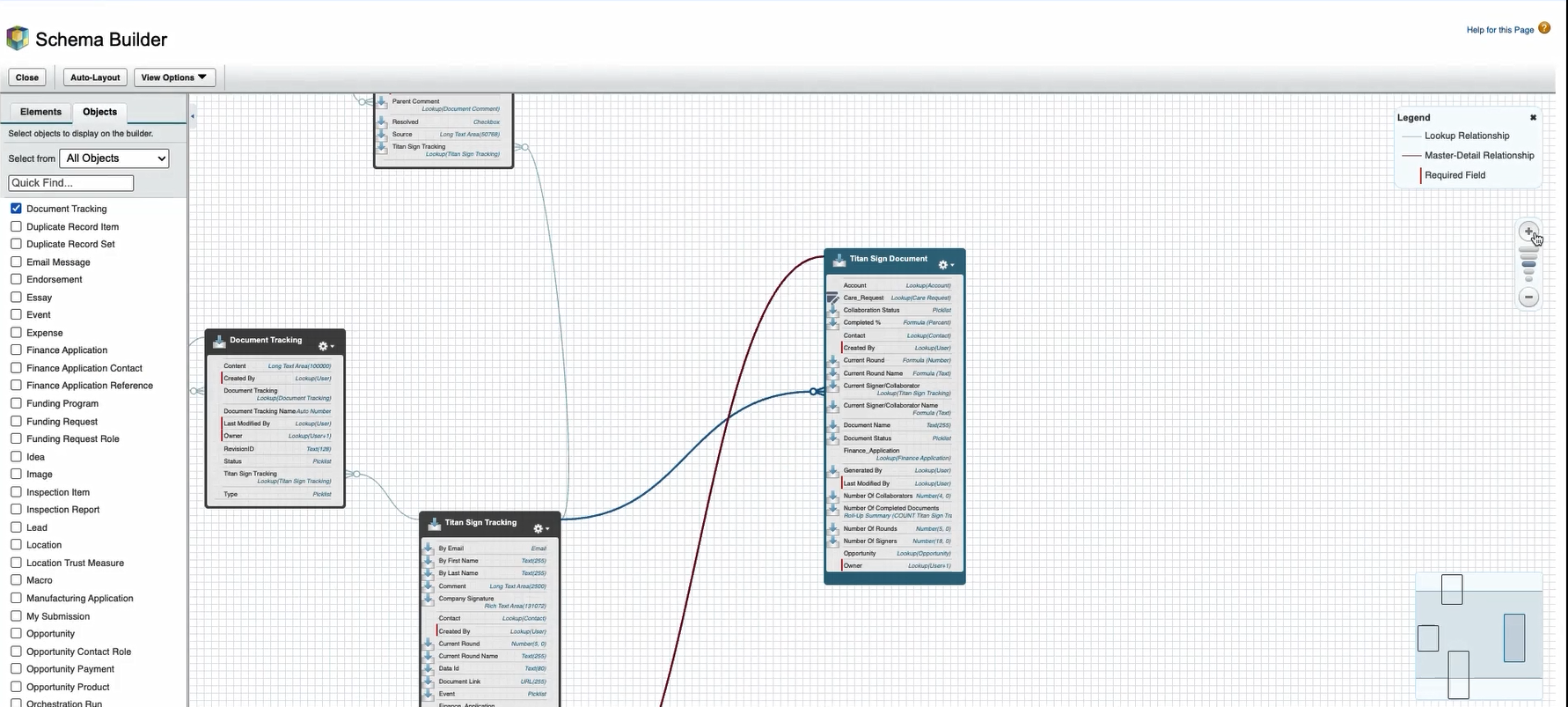Switch to the Elements tab
Screen dimensions: 1568x707
click(x=40, y=112)
